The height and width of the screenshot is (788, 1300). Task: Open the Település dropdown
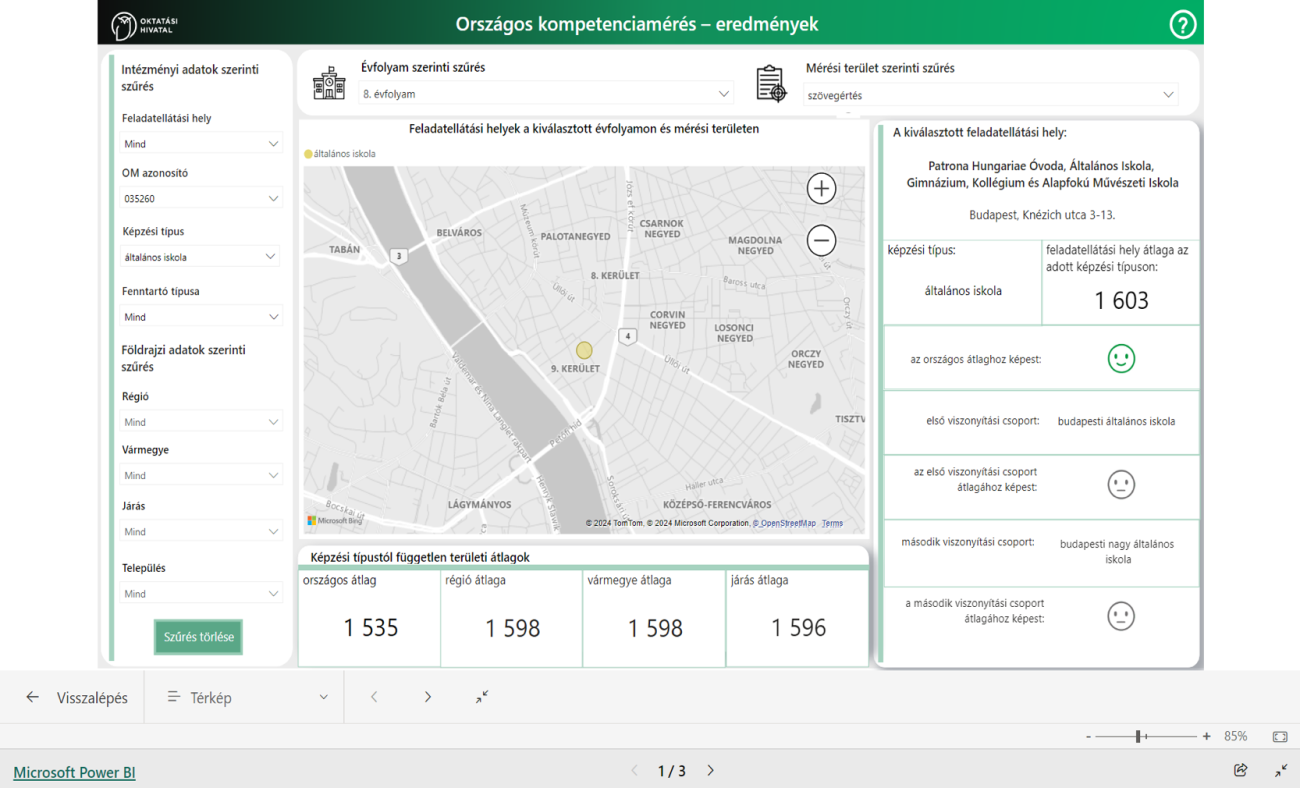pyautogui.click(x=201, y=594)
